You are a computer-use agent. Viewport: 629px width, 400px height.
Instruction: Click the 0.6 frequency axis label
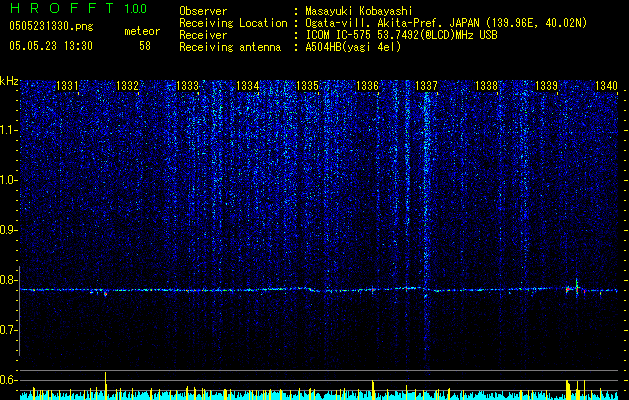pyautogui.click(x=9, y=380)
